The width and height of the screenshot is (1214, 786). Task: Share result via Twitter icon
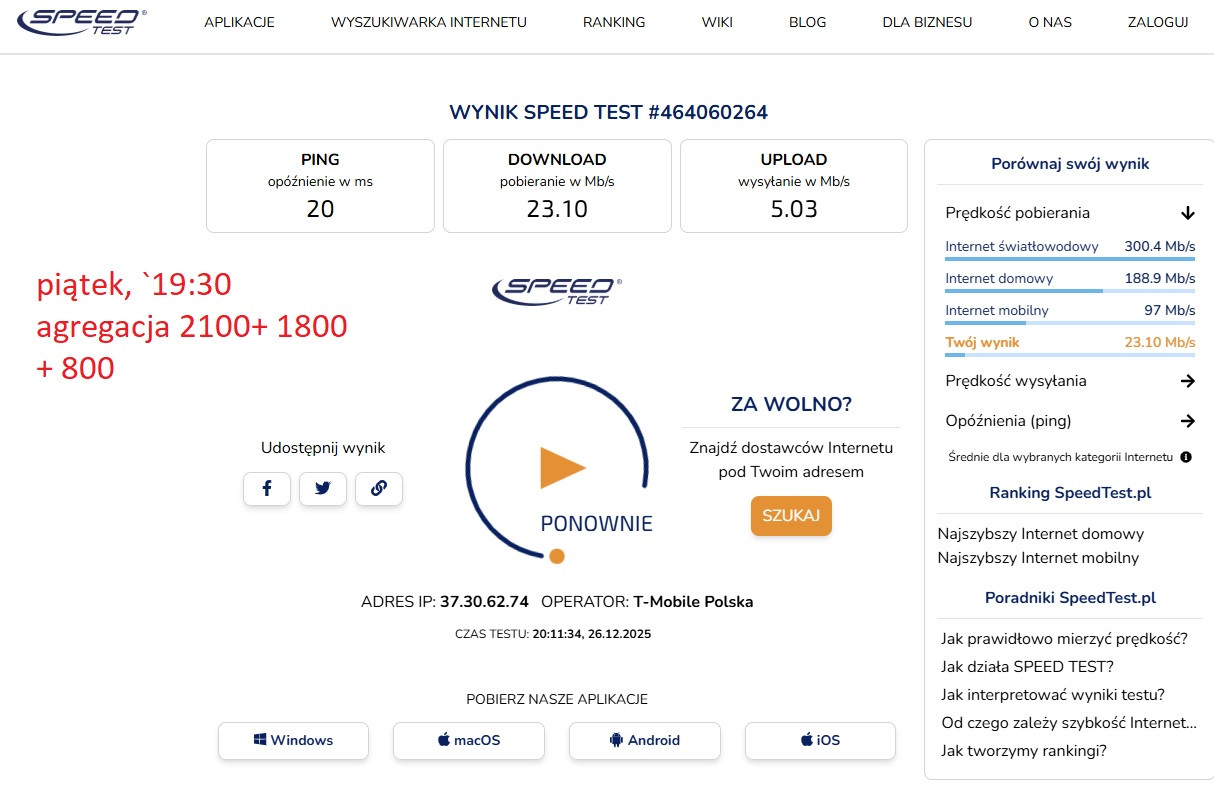[322, 489]
